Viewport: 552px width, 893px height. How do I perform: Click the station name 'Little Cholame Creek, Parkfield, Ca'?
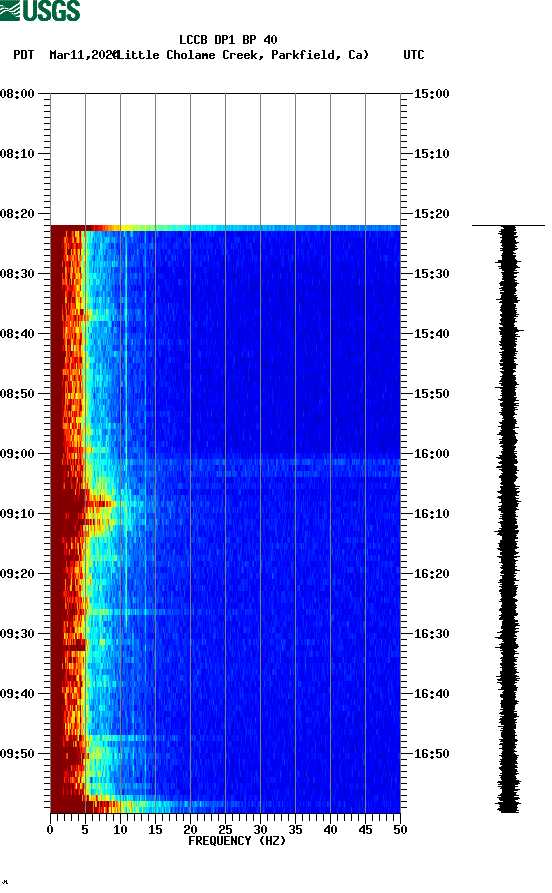[242, 55]
